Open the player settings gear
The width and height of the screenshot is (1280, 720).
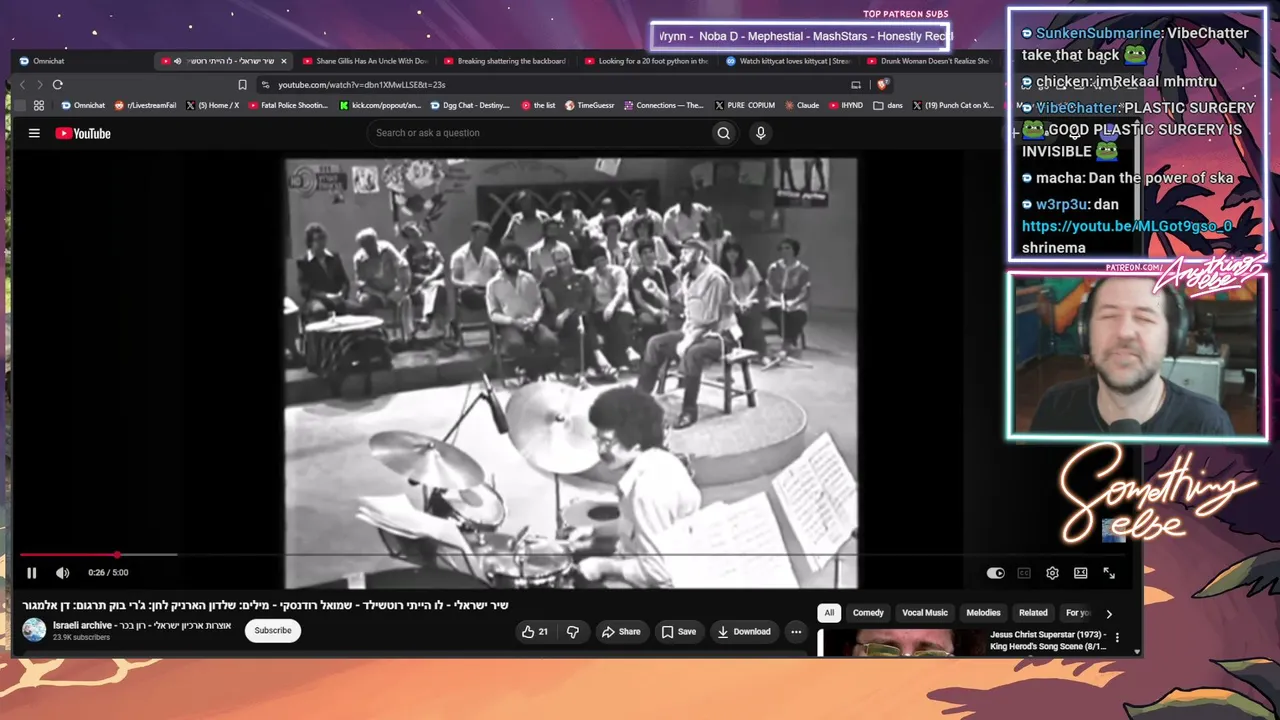(1052, 573)
